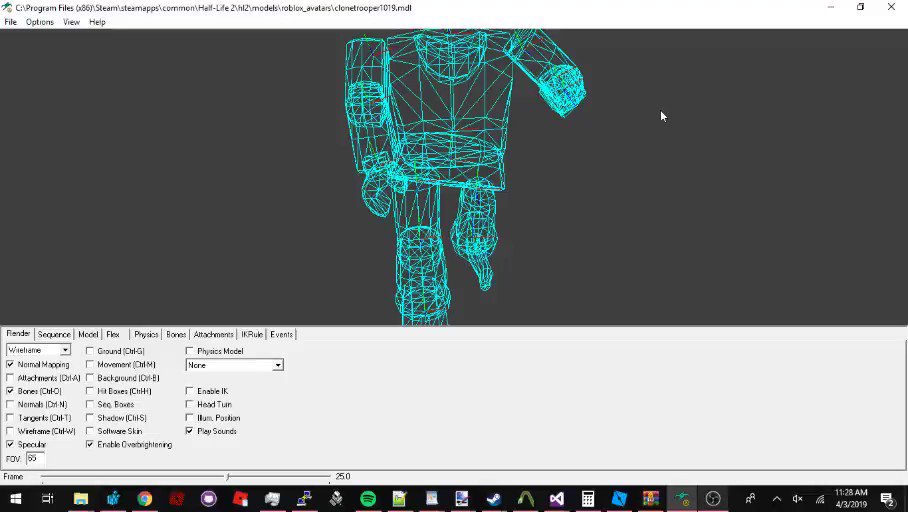This screenshot has width=908, height=512.
Task: Switch to the Model tab
Action: 88,334
